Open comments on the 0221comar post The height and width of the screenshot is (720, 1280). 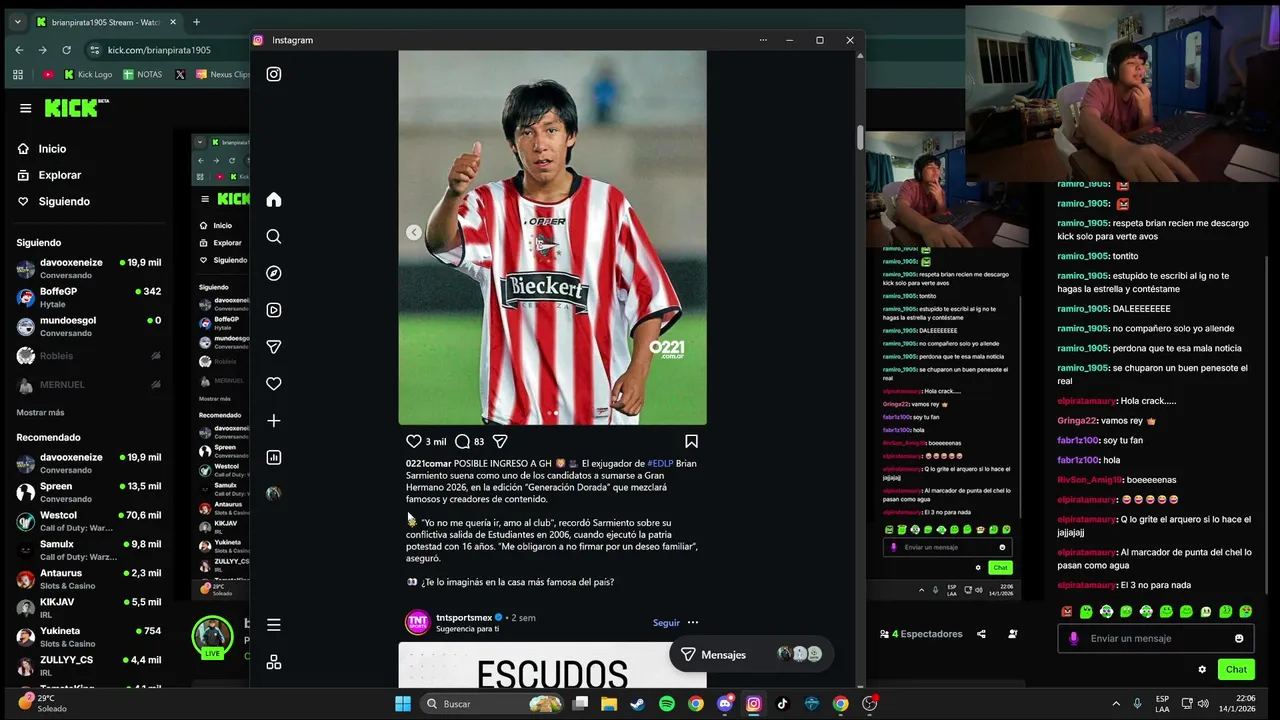coord(462,441)
